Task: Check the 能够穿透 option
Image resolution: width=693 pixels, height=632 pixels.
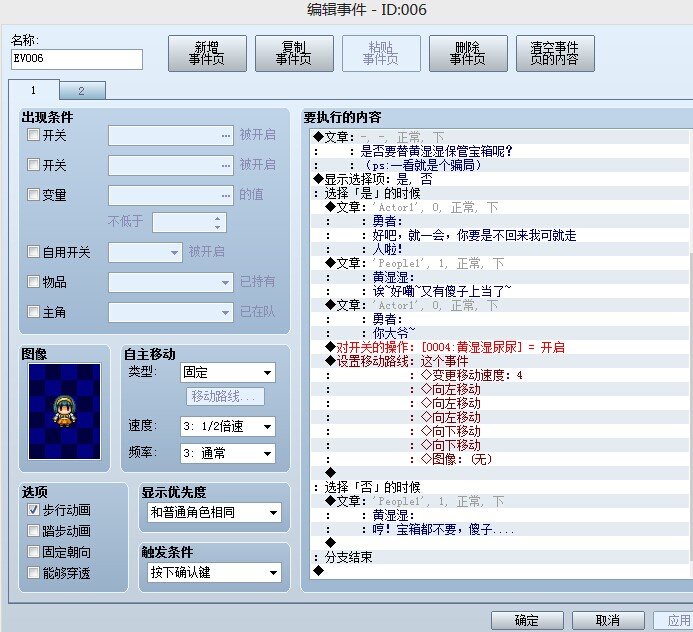Action: click(33, 573)
